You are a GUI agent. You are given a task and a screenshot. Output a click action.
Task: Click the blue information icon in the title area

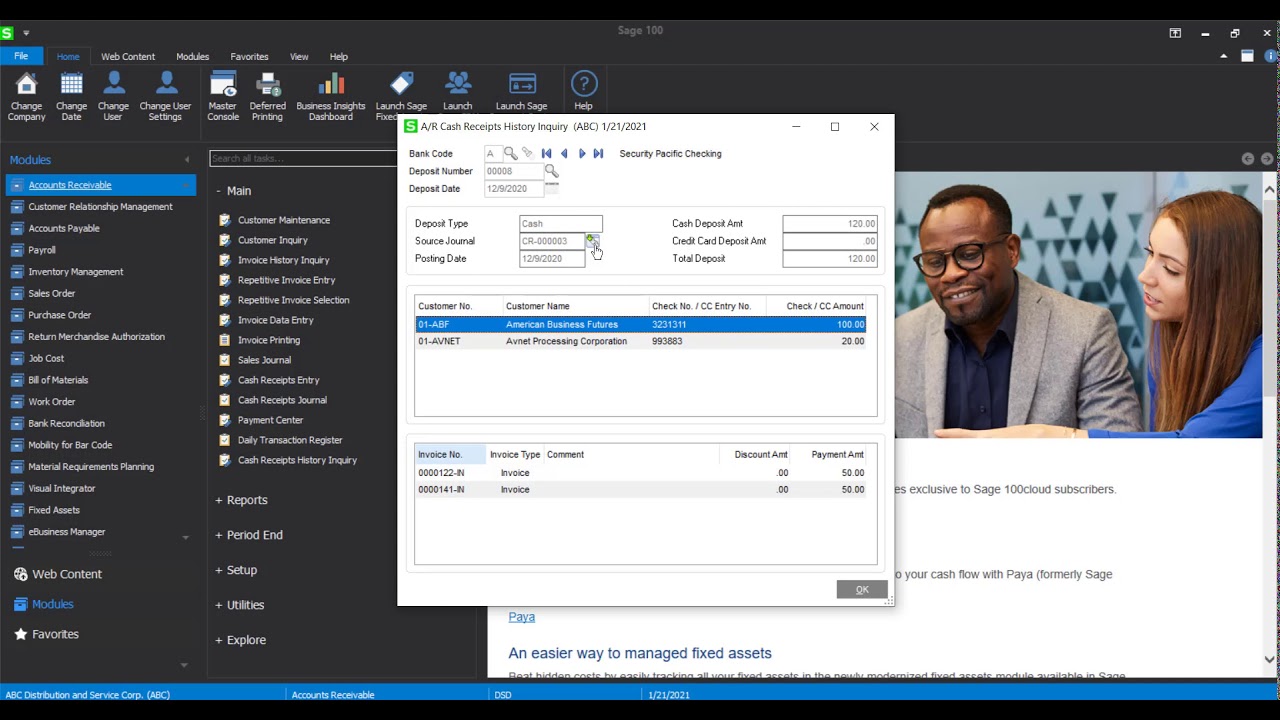(1271, 56)
